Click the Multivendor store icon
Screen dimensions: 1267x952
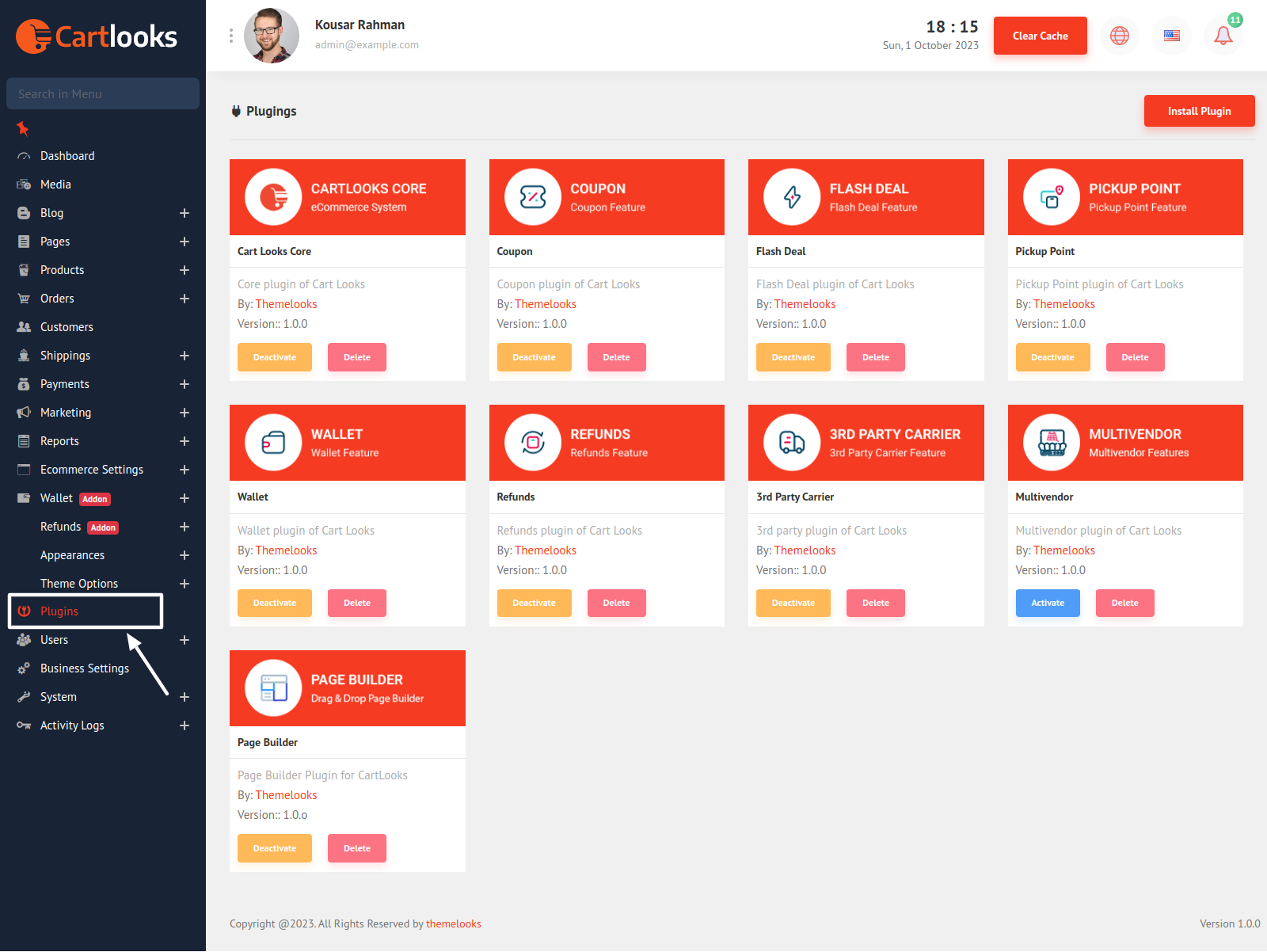1052,443
